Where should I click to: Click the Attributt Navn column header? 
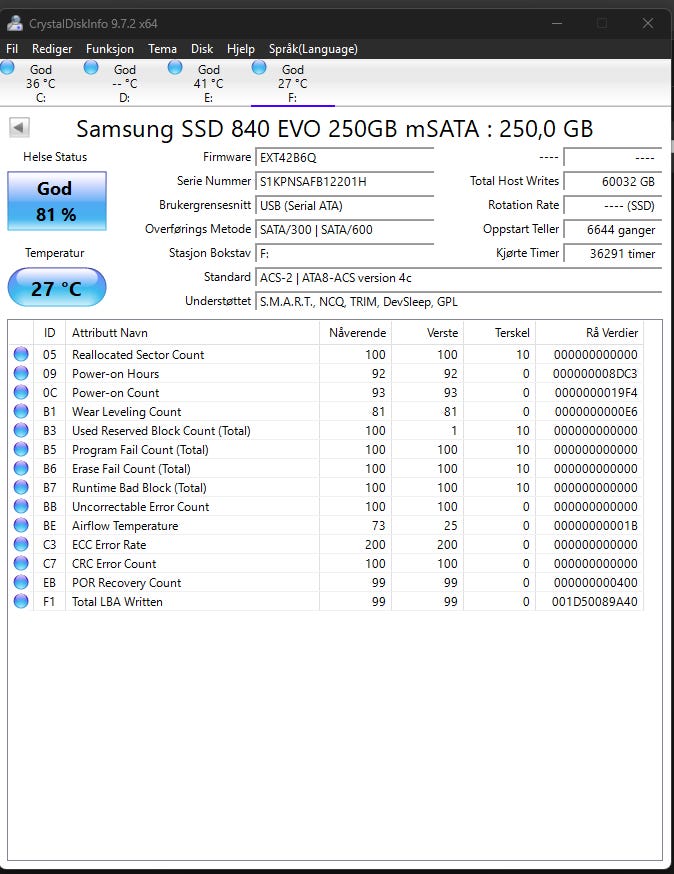[x=192, y=333]
